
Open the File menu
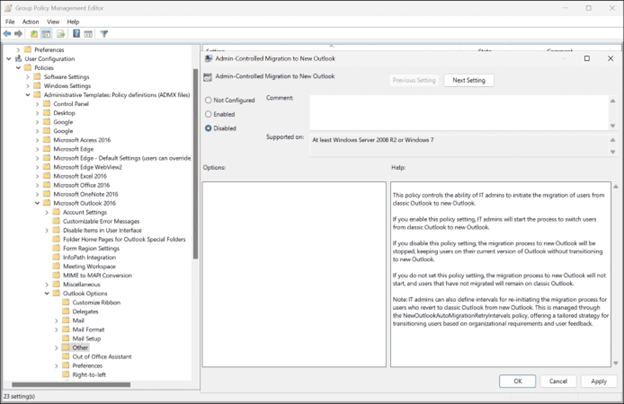pos(10,22)
